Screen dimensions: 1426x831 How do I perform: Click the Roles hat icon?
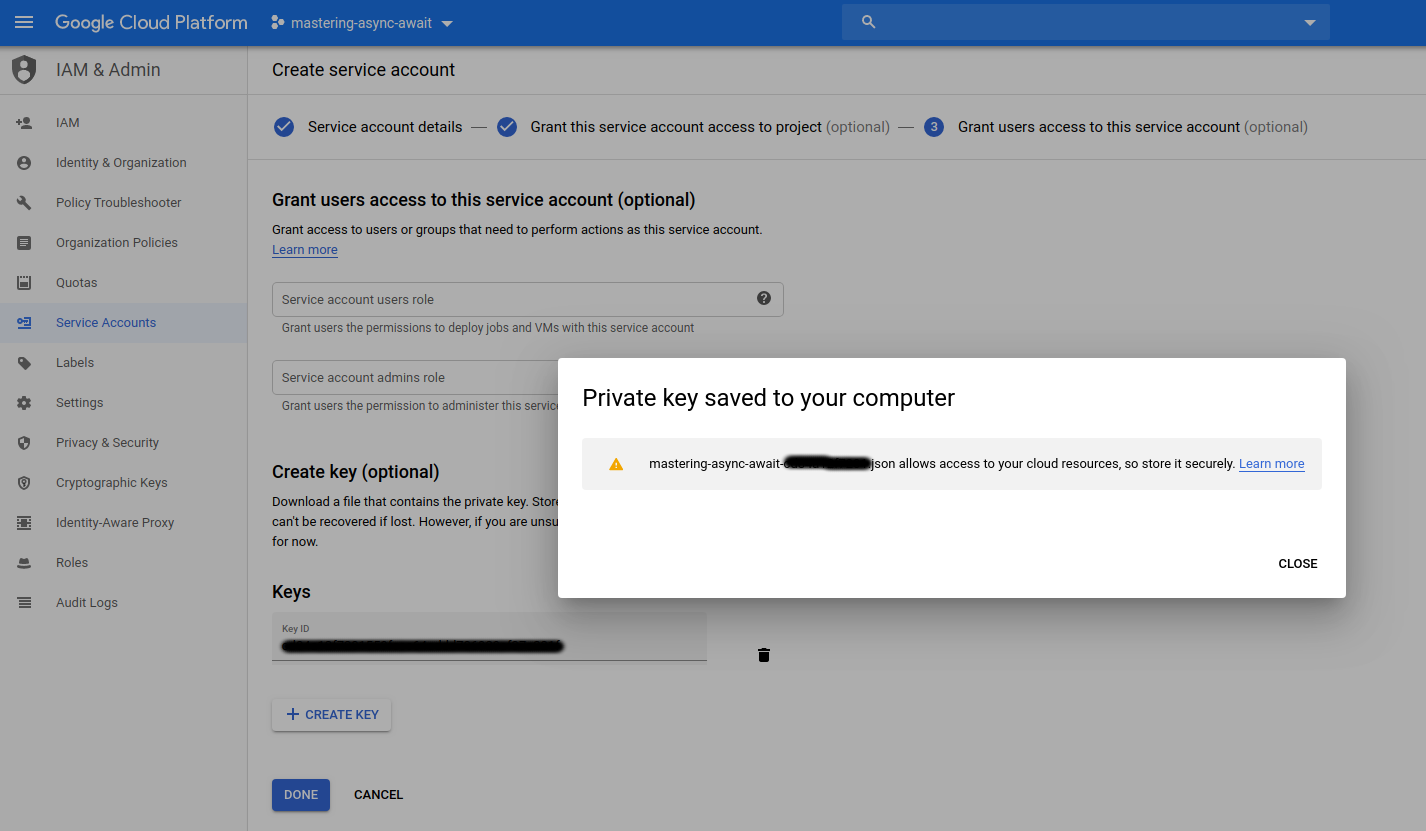(x=24, y=563)
